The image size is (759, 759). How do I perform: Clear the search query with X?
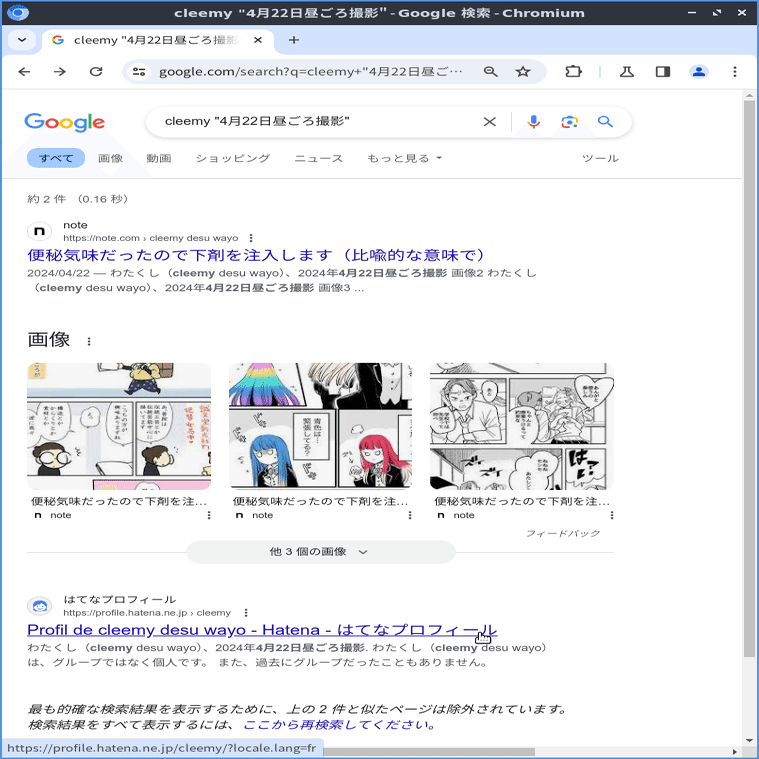point(490,122)
